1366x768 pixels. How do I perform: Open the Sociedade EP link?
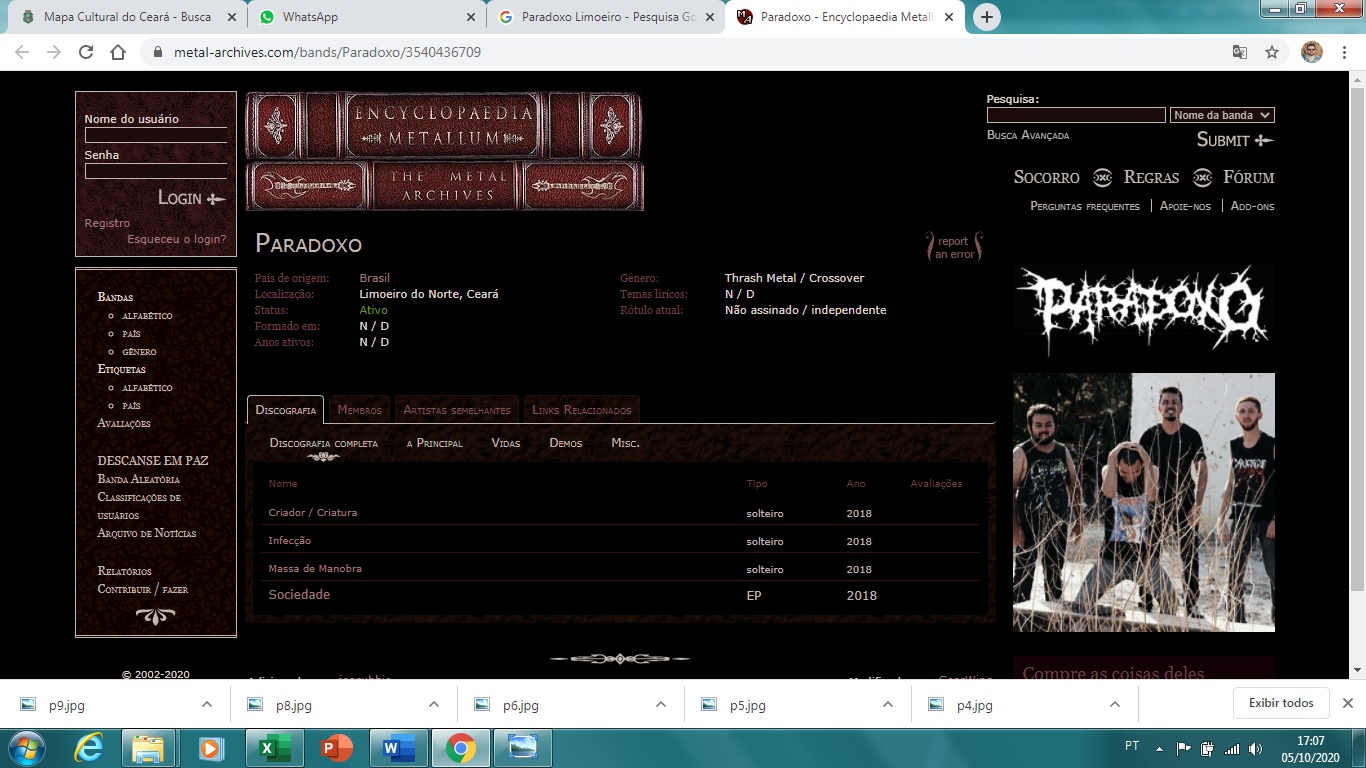click(299, 595)
